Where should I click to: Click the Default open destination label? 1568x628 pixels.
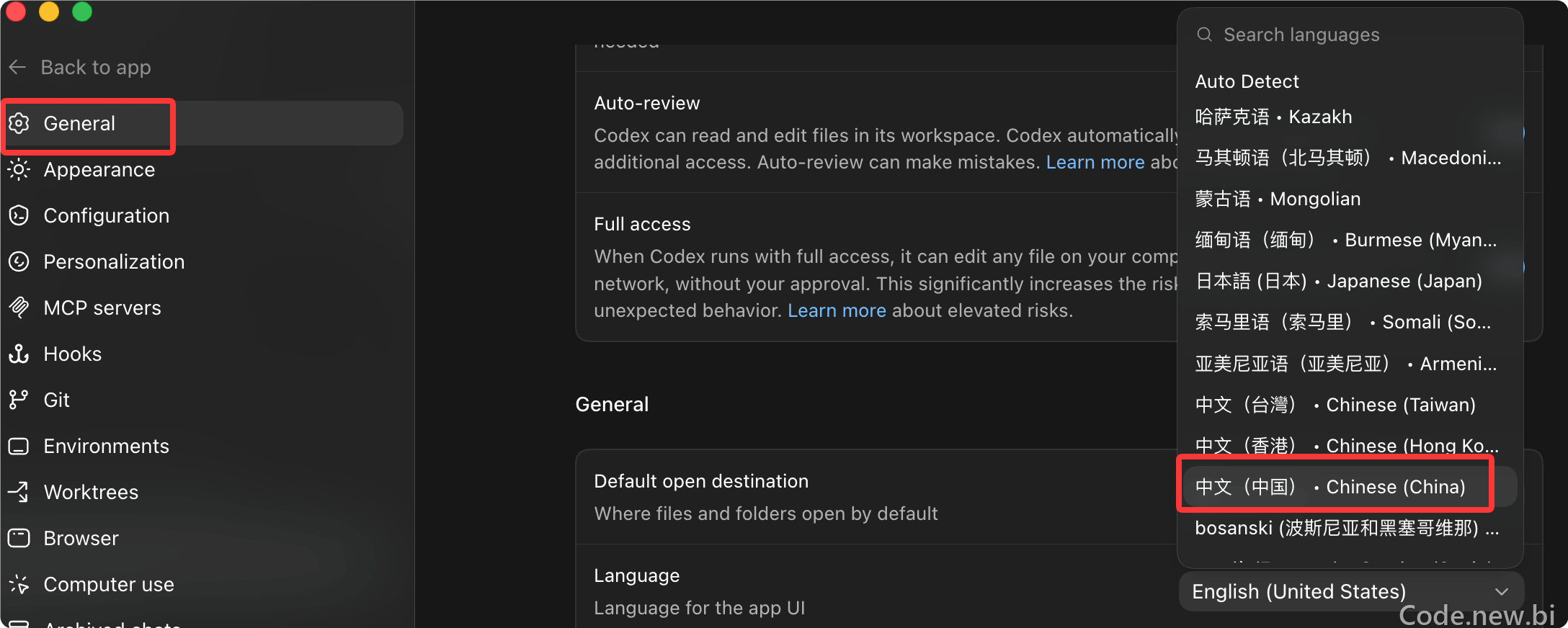point(701,482)
